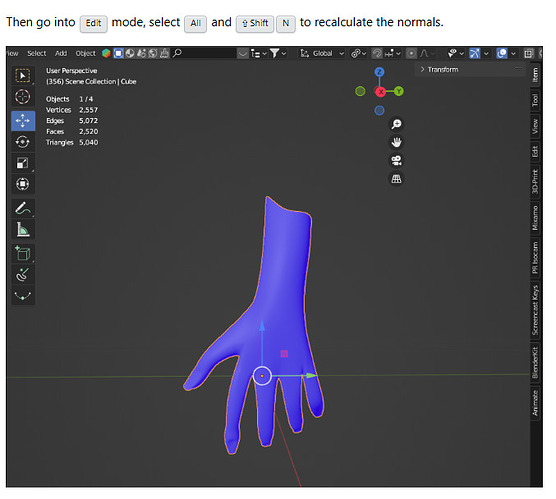Toggle perspective/orthographic grid icon

click(396, 179)
